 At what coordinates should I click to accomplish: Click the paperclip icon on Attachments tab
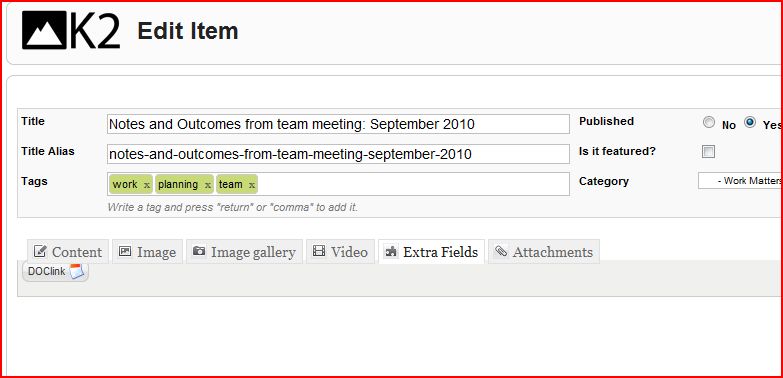[501, 251]
